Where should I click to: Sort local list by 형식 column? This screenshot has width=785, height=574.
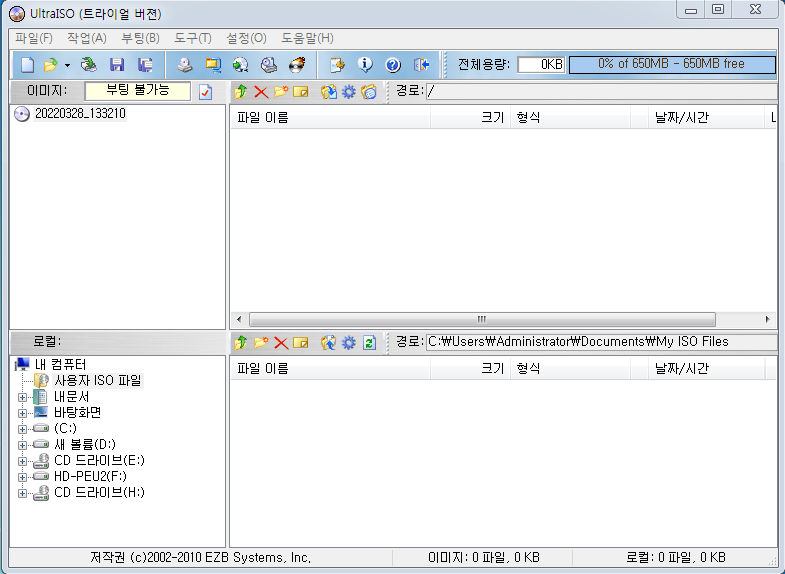tap(571, 369)
